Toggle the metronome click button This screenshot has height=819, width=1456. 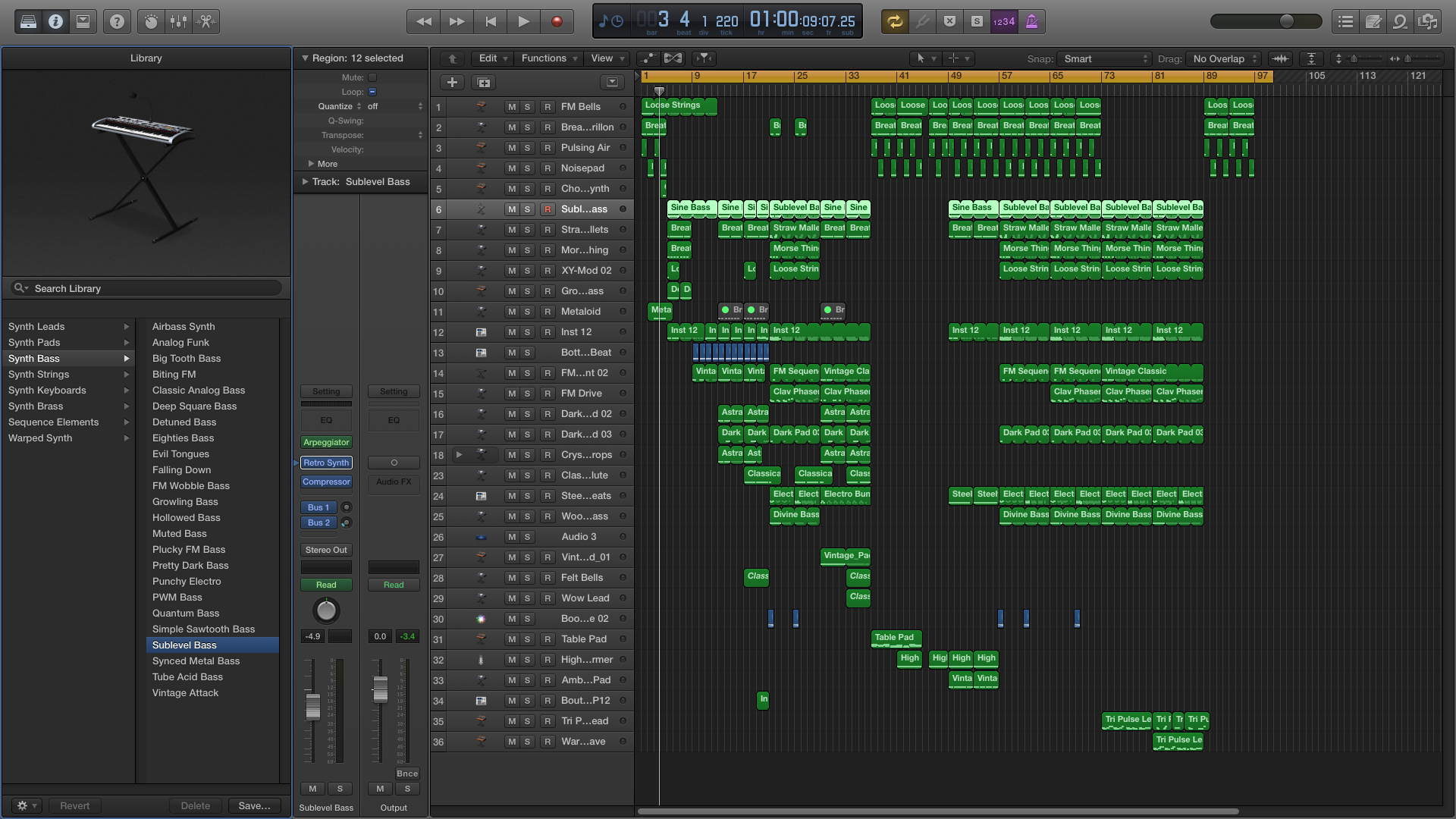pyautogui.click(x=1031, y=21)
